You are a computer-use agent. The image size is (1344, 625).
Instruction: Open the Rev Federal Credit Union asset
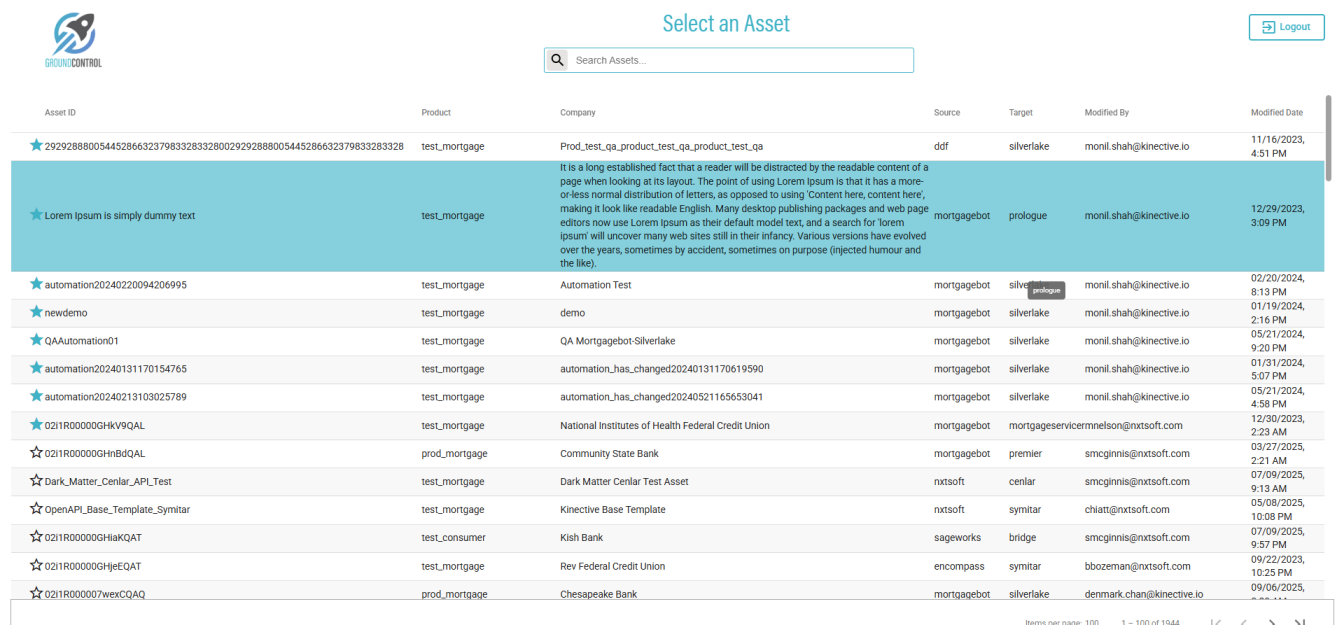click(x=612, y=566)
